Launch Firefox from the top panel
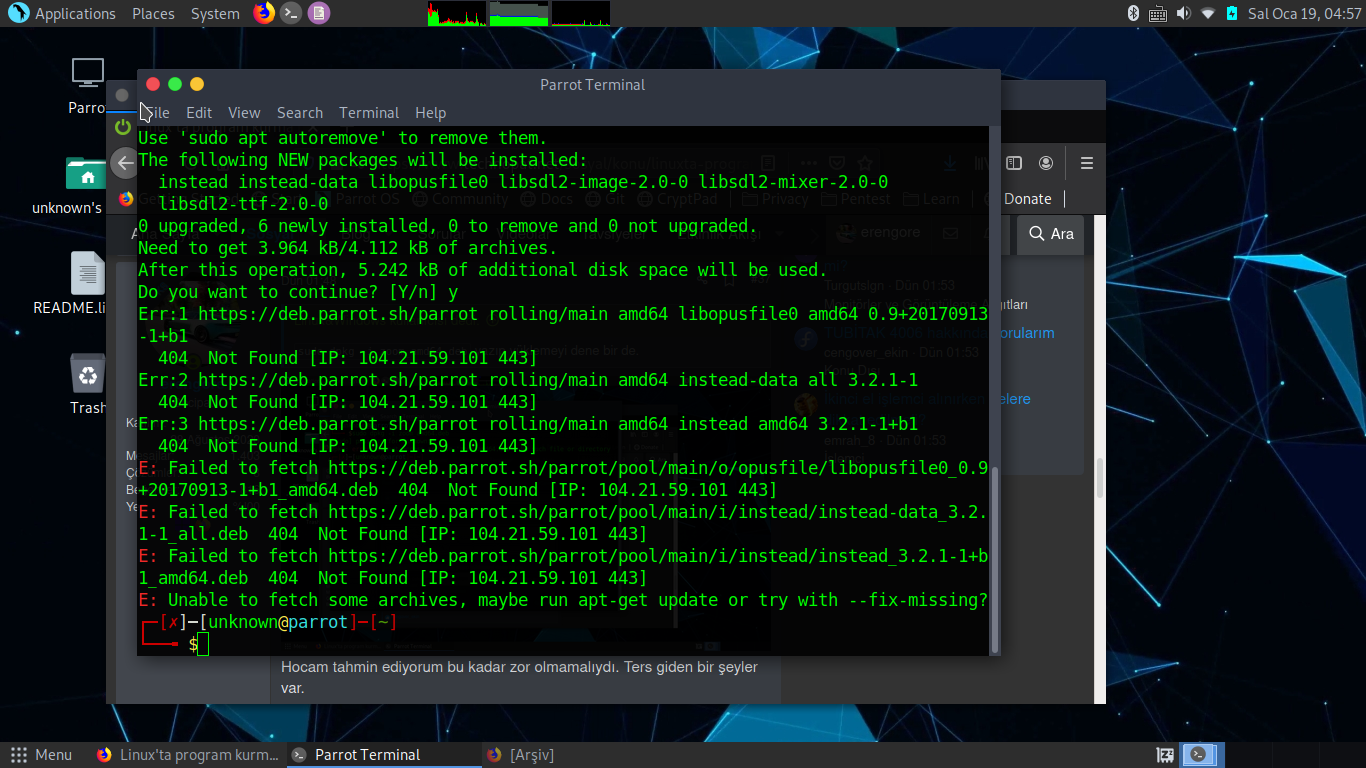Viewport: 1366px width, 768px height. 264,13
